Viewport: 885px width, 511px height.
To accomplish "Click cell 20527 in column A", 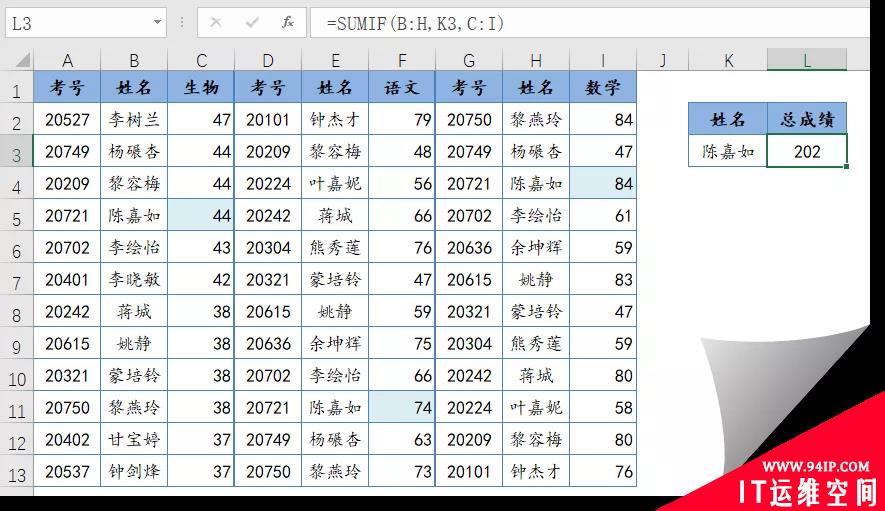I will click(x=67, y=119).
